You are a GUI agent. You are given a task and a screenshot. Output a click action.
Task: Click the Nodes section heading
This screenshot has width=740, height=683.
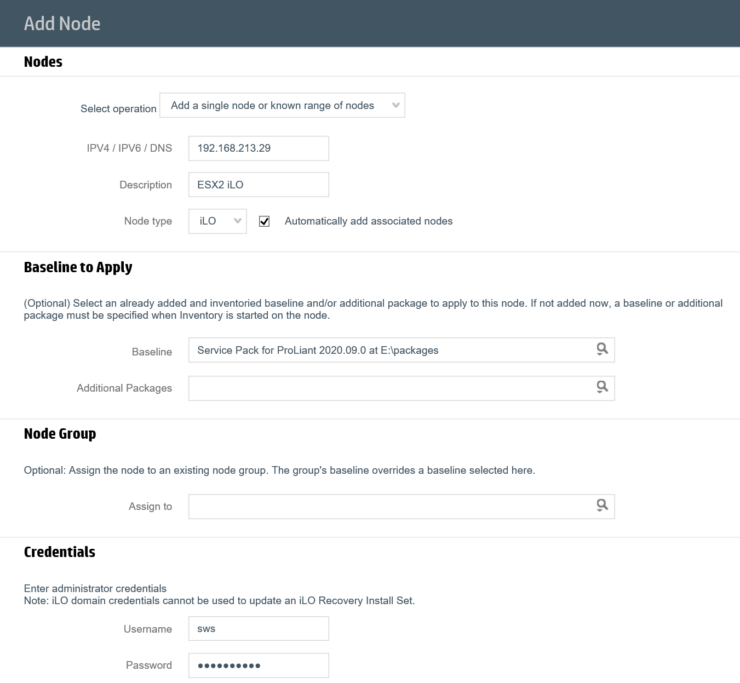pyautogui.click(x=43, y=62)
